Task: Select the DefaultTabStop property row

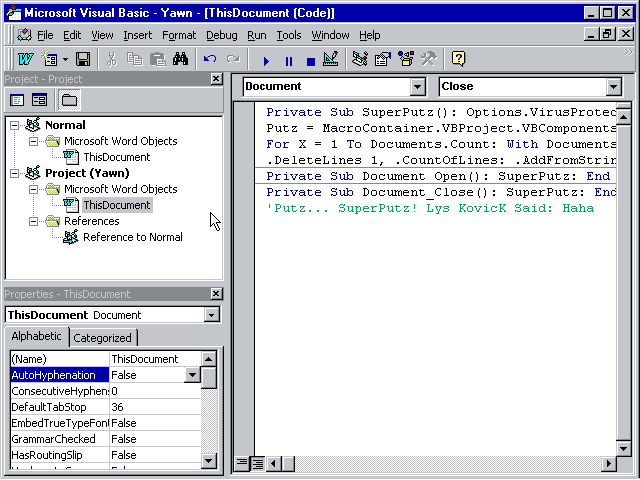Action: [x=106, y=407]
